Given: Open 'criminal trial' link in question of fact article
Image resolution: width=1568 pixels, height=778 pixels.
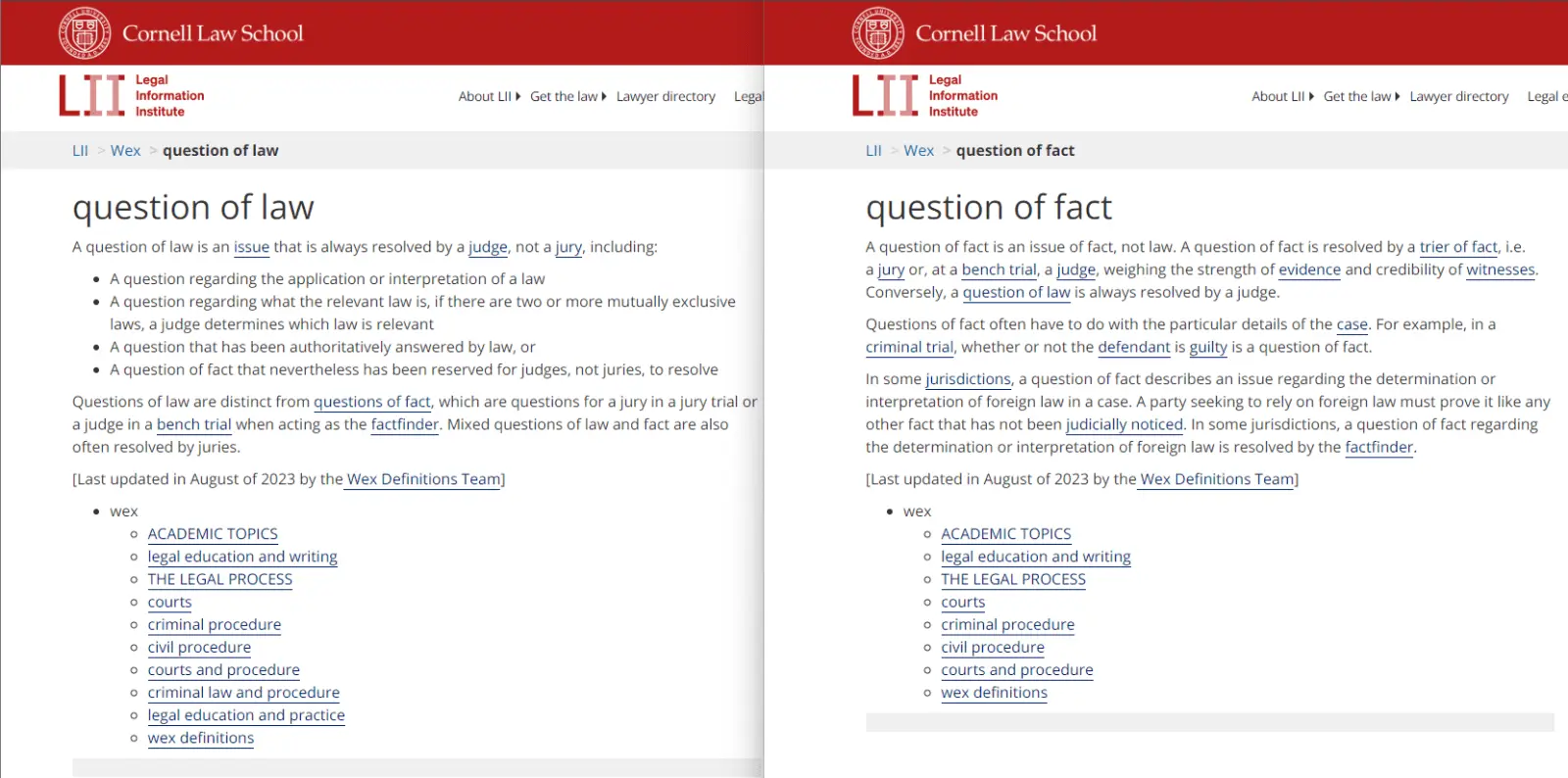Looking at the screenshot, I should tap(909, 347).
